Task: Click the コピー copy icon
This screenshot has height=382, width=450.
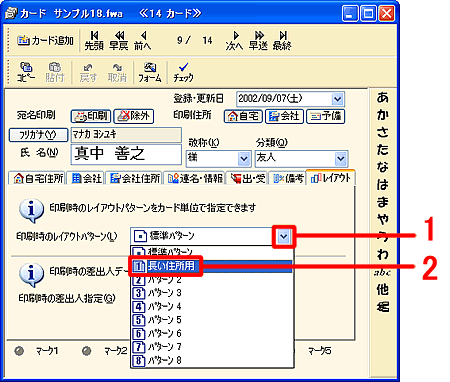Action: pyautogui.click(x=26, y=72)
